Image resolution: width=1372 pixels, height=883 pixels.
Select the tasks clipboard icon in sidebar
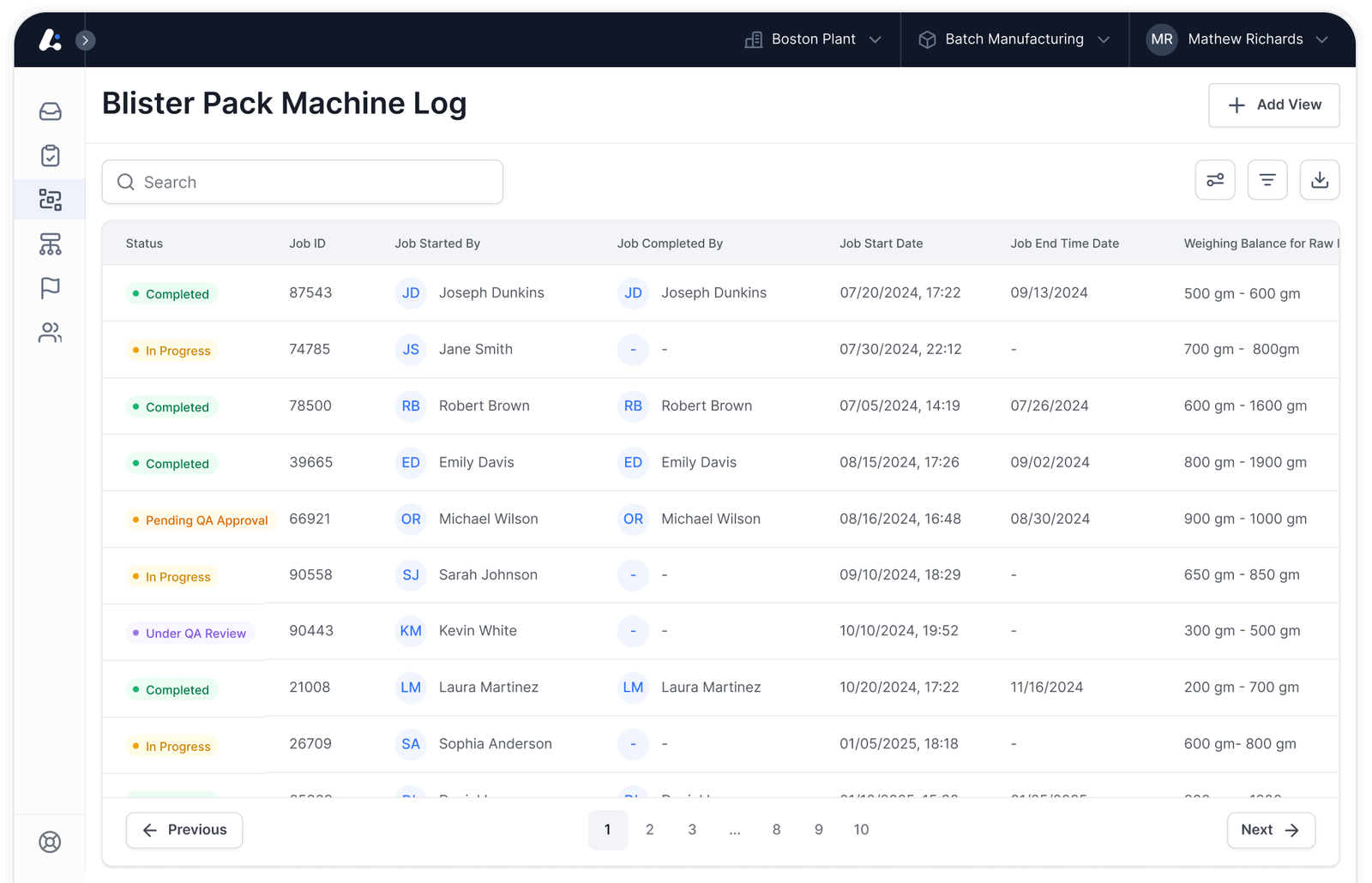coord(50,155)
